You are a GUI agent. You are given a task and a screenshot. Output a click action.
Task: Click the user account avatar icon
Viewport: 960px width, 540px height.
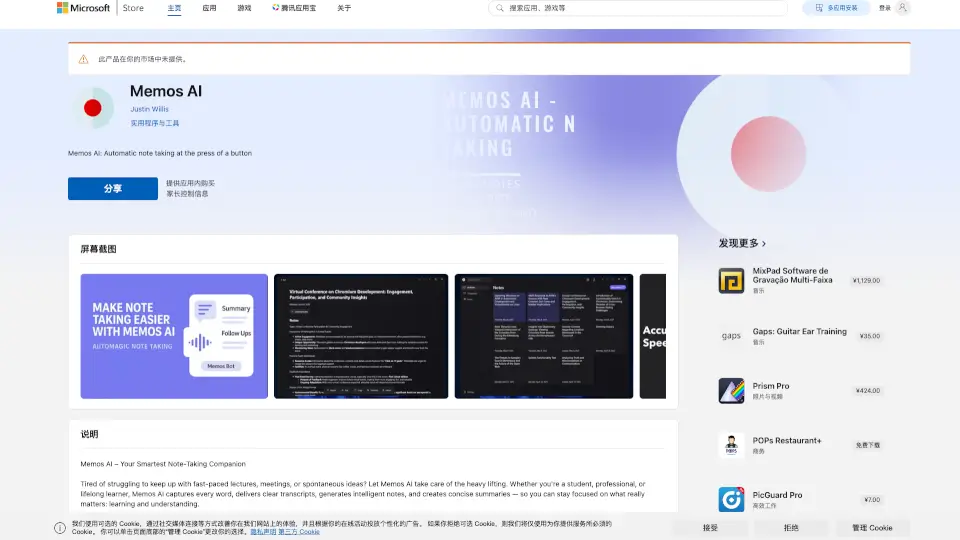903,8
